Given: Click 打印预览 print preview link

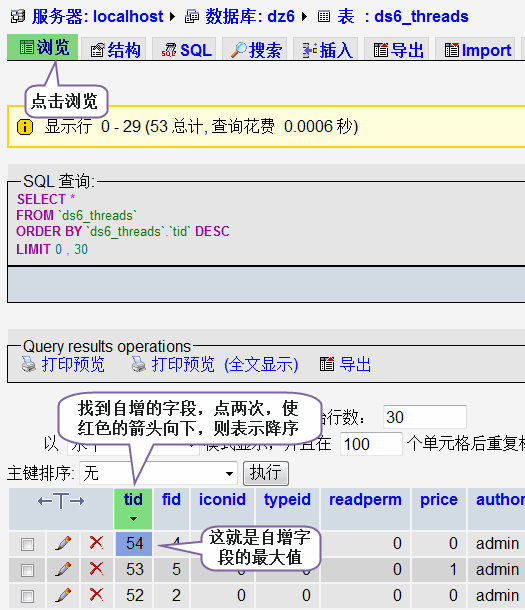Looking at the screenshot, I should 73,365.
